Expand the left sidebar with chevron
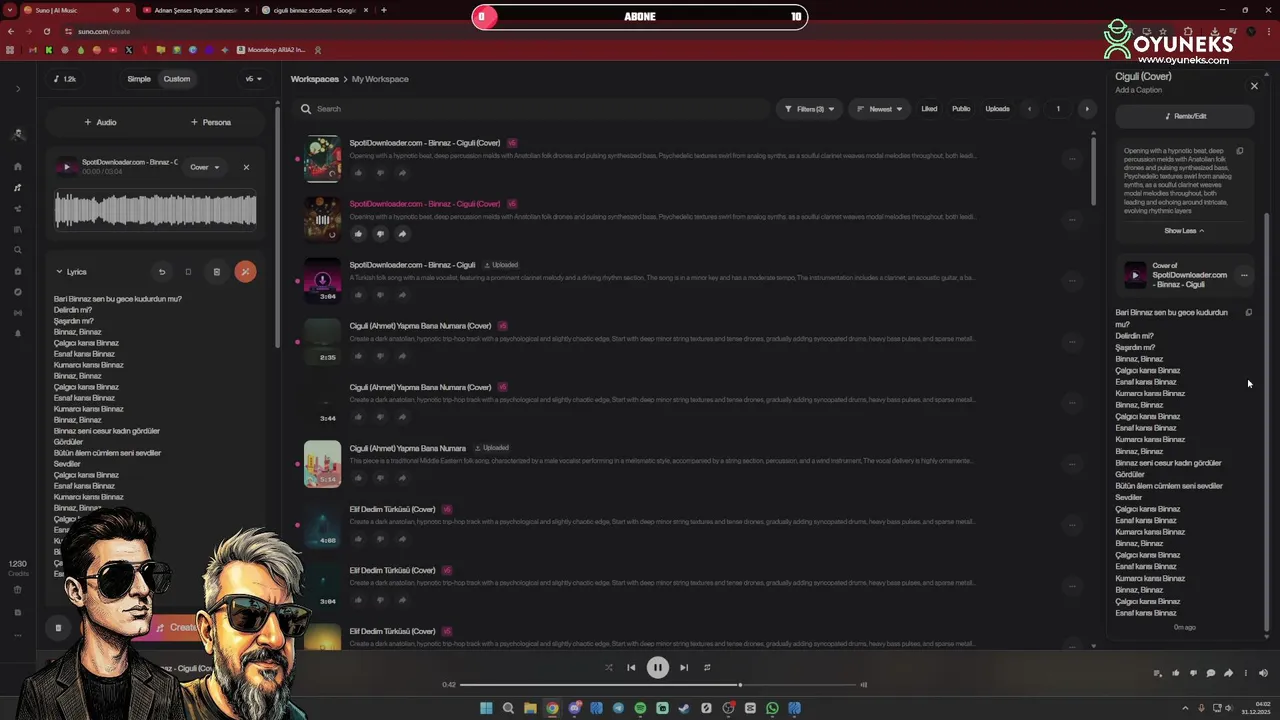Viewport: 1280px width, 720px height. pos(18,89)
